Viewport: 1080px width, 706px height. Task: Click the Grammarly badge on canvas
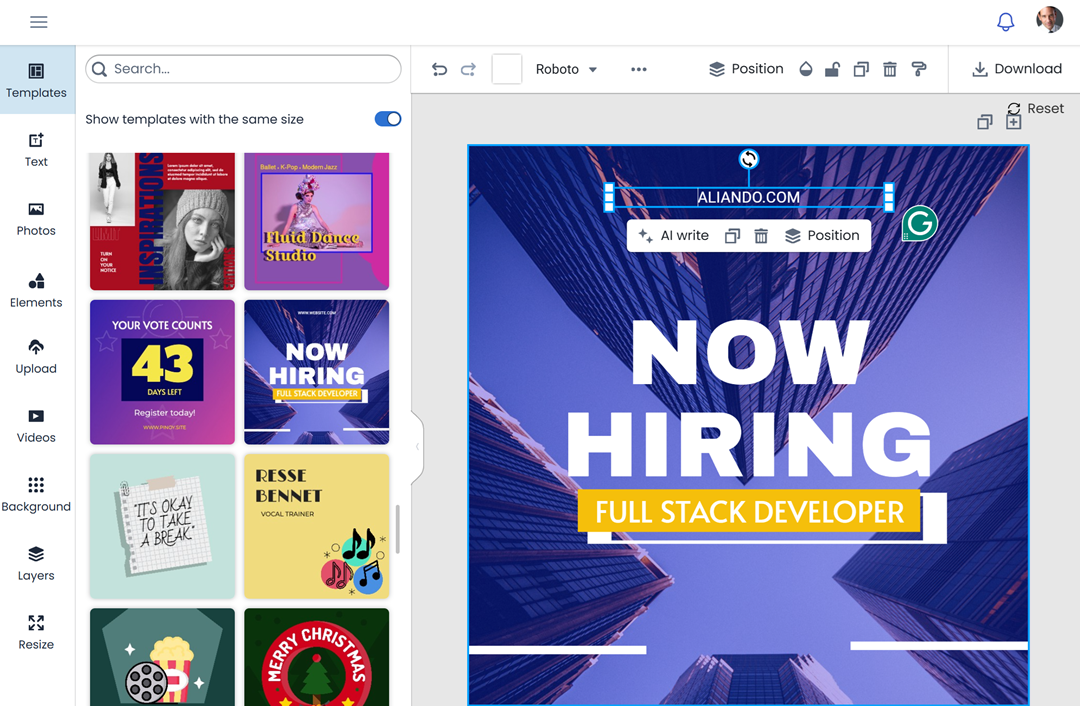(919, 224)
